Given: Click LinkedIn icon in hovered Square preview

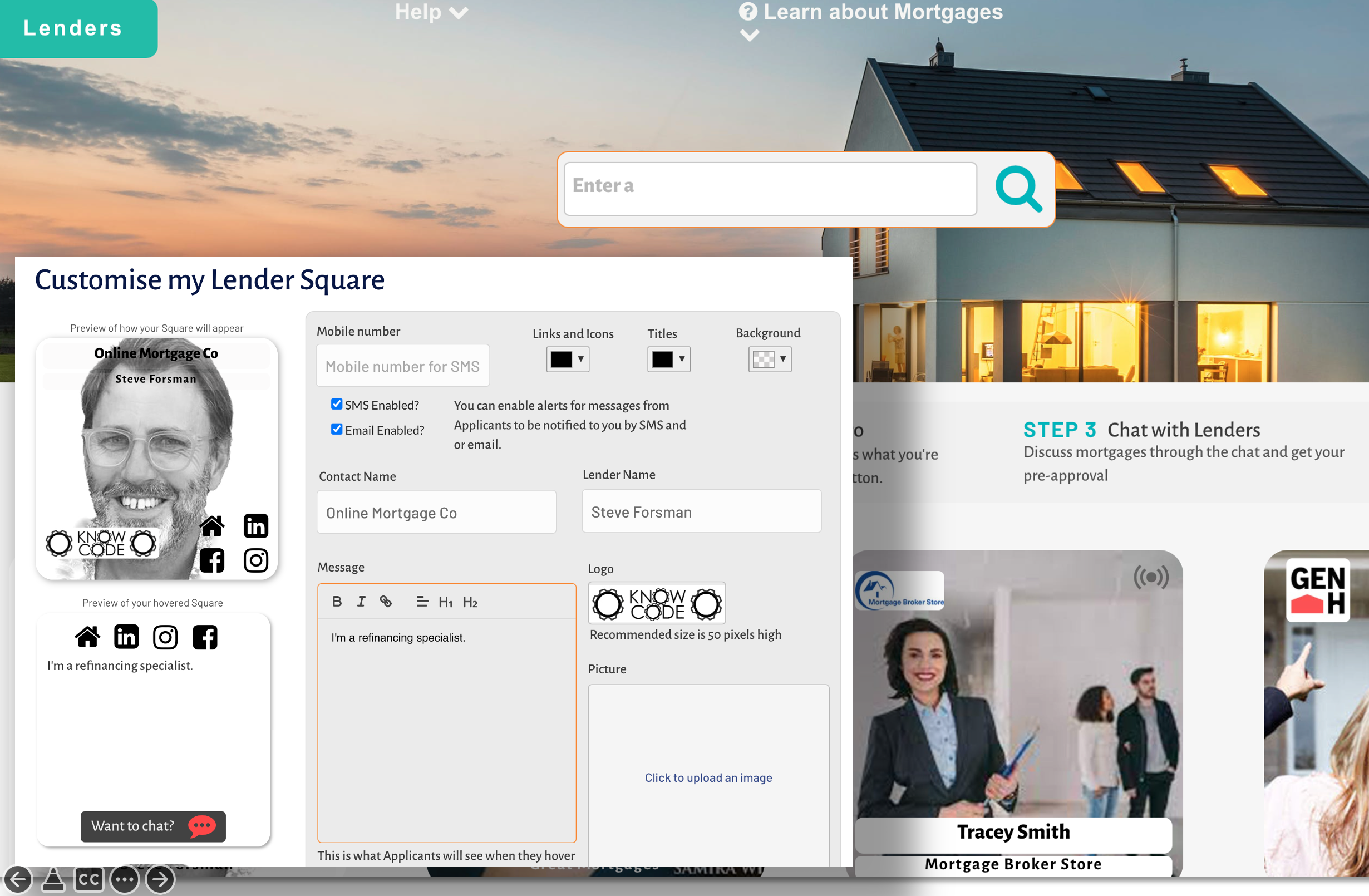Looking at the screenshot, I should tap(126, 637).
